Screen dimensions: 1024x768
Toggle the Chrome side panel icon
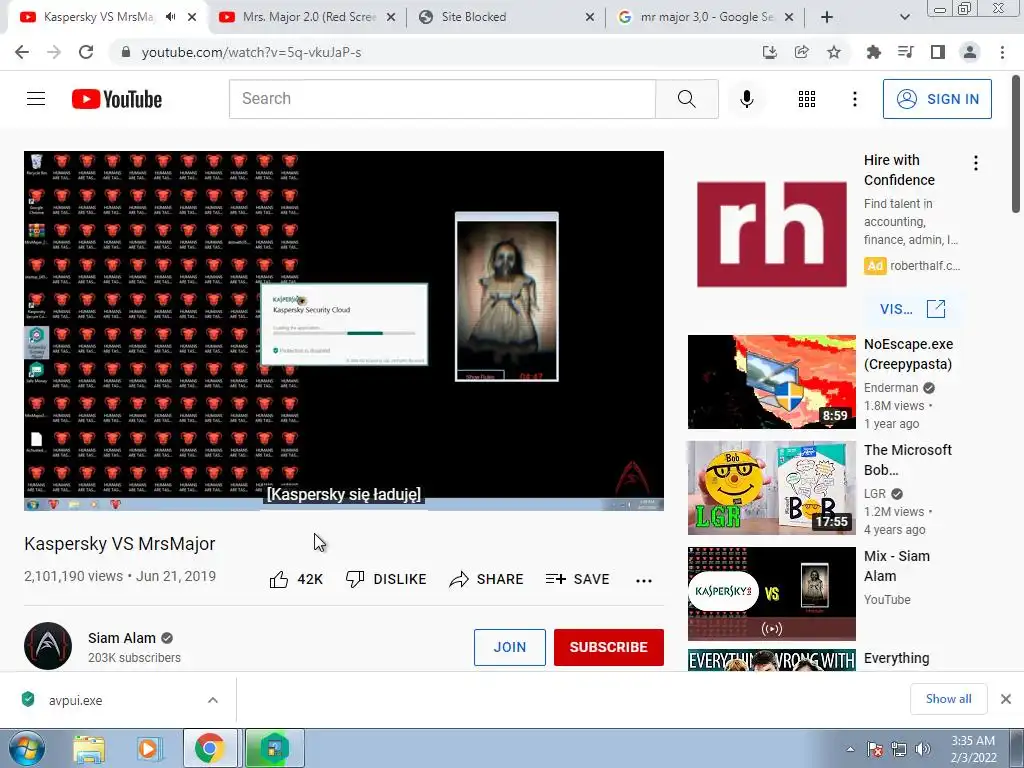point(938,52)
